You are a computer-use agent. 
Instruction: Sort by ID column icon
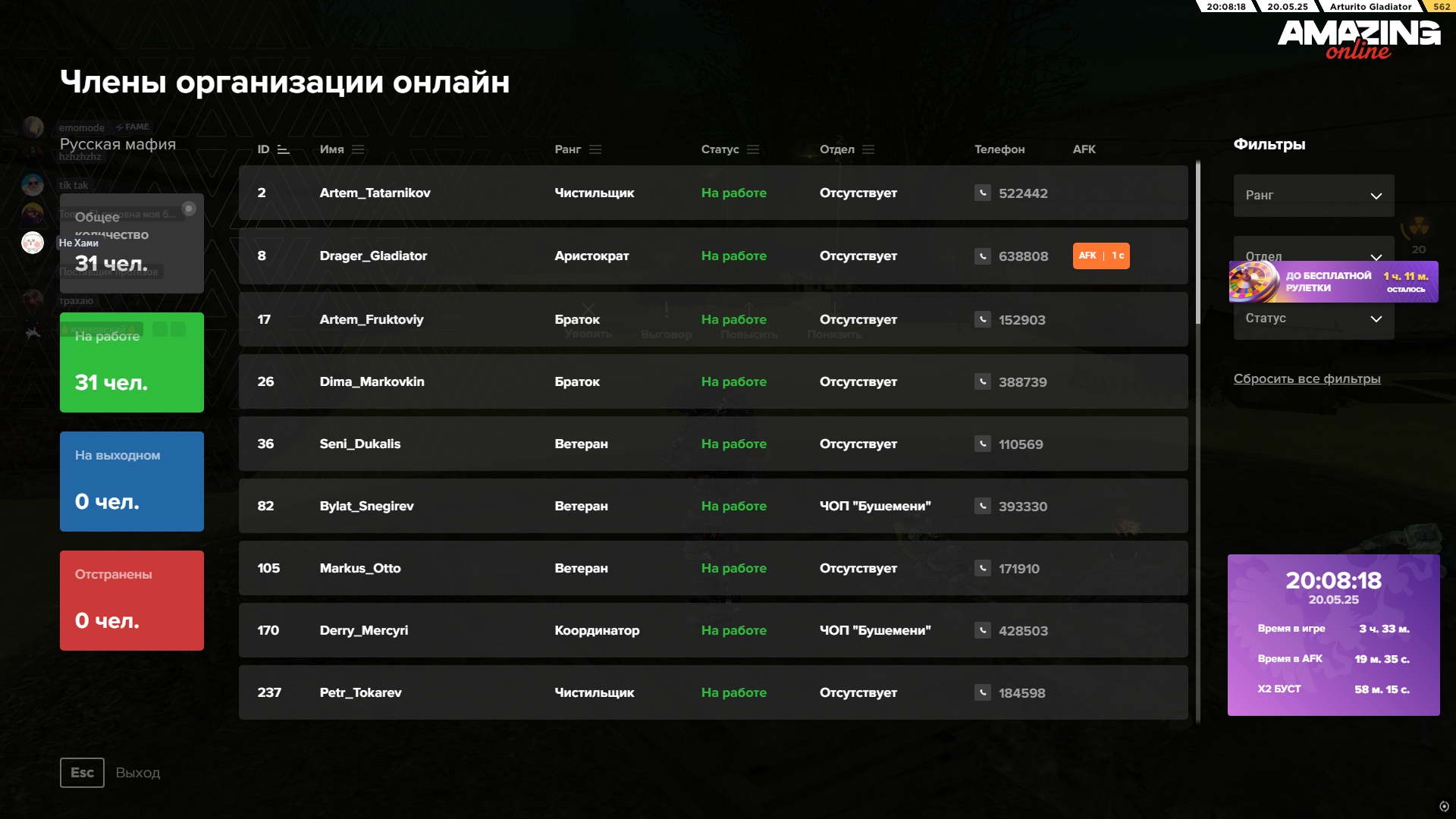284,149
